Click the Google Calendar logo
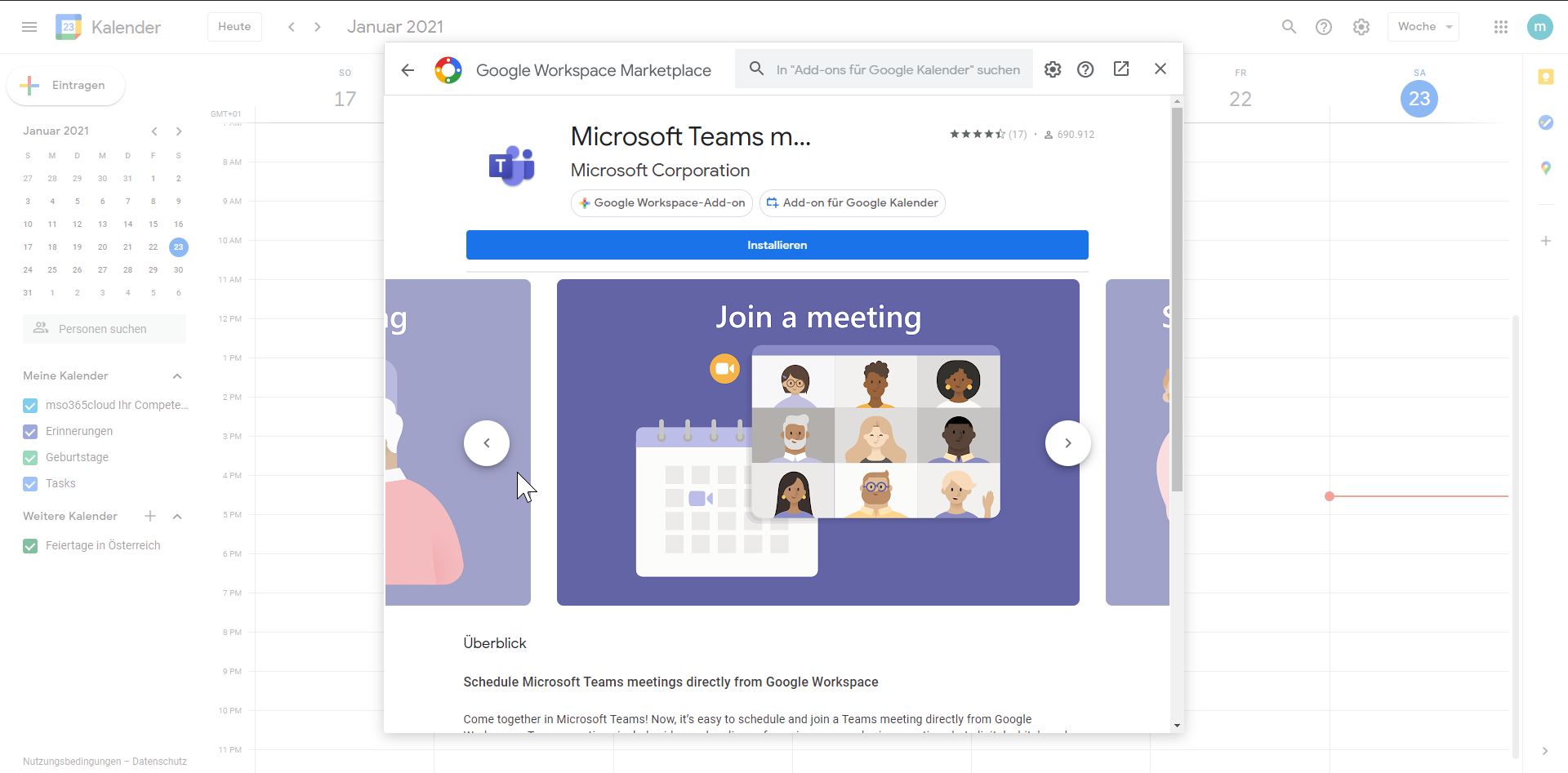Viewport: 1568px width, 773px height. tap(69, 27)
